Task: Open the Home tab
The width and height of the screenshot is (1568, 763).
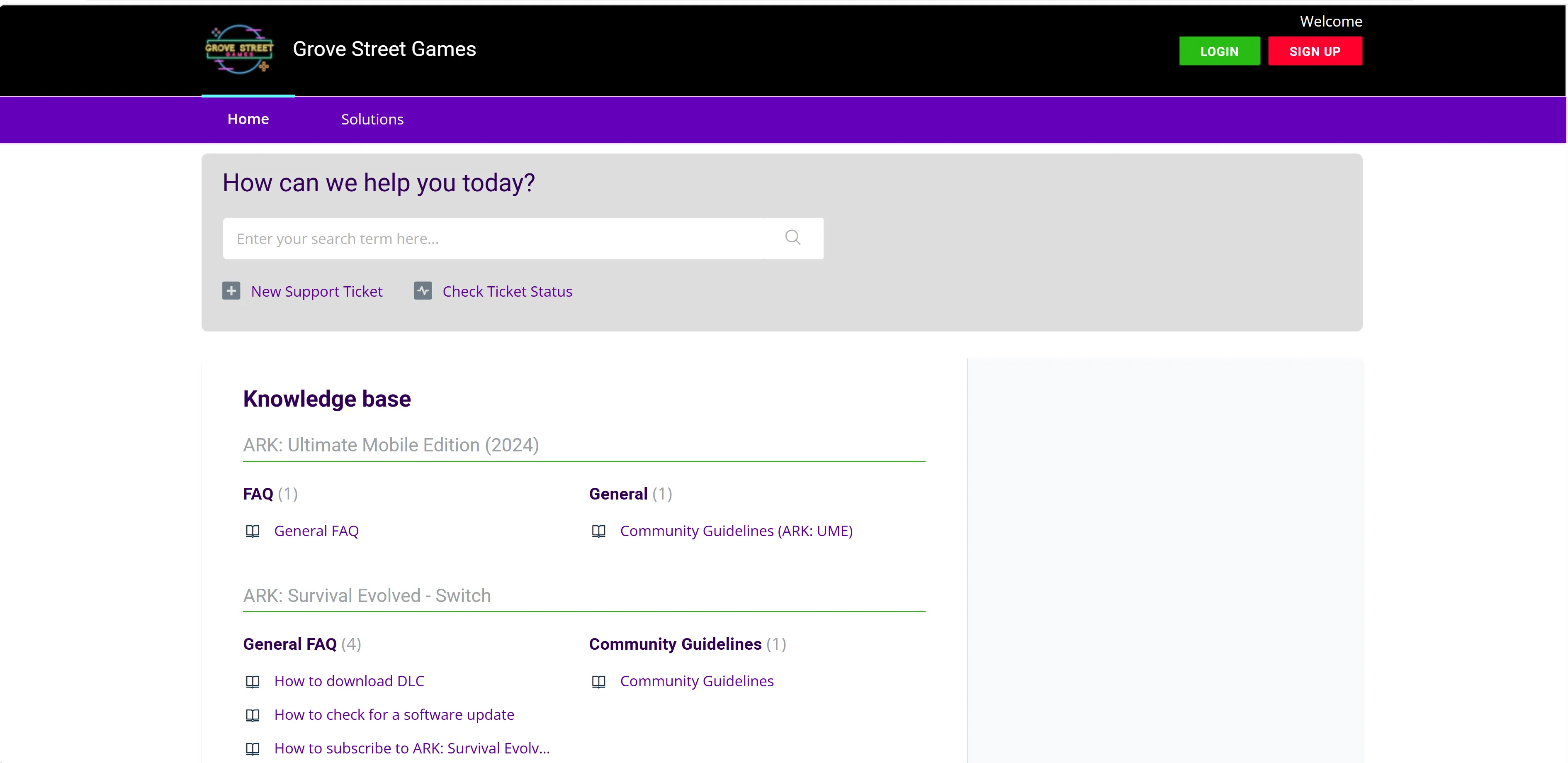Action: 248,119
